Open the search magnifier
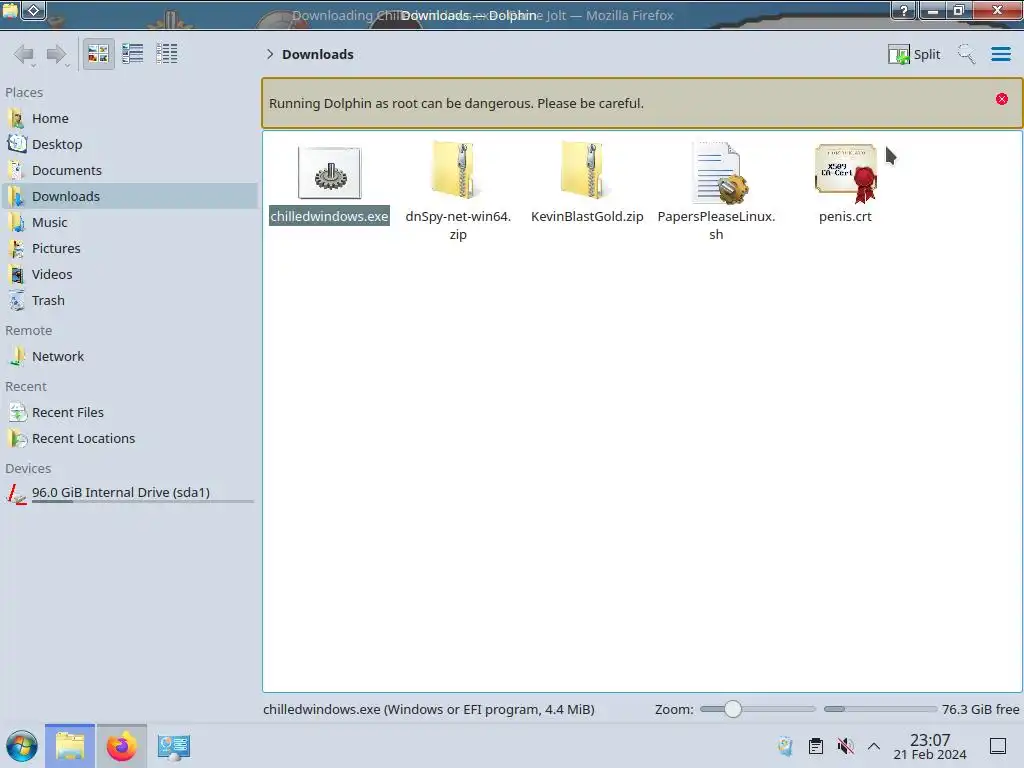 (966, 54)
